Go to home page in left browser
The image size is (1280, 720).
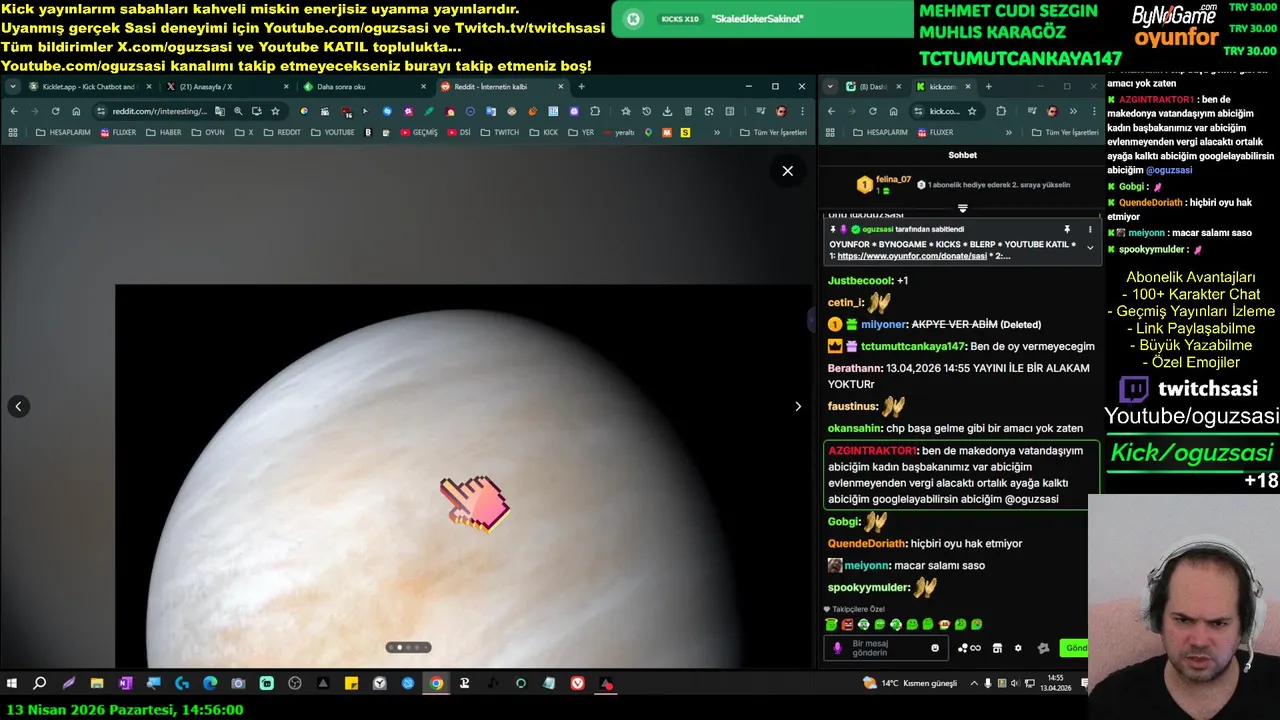coord(76,111)
